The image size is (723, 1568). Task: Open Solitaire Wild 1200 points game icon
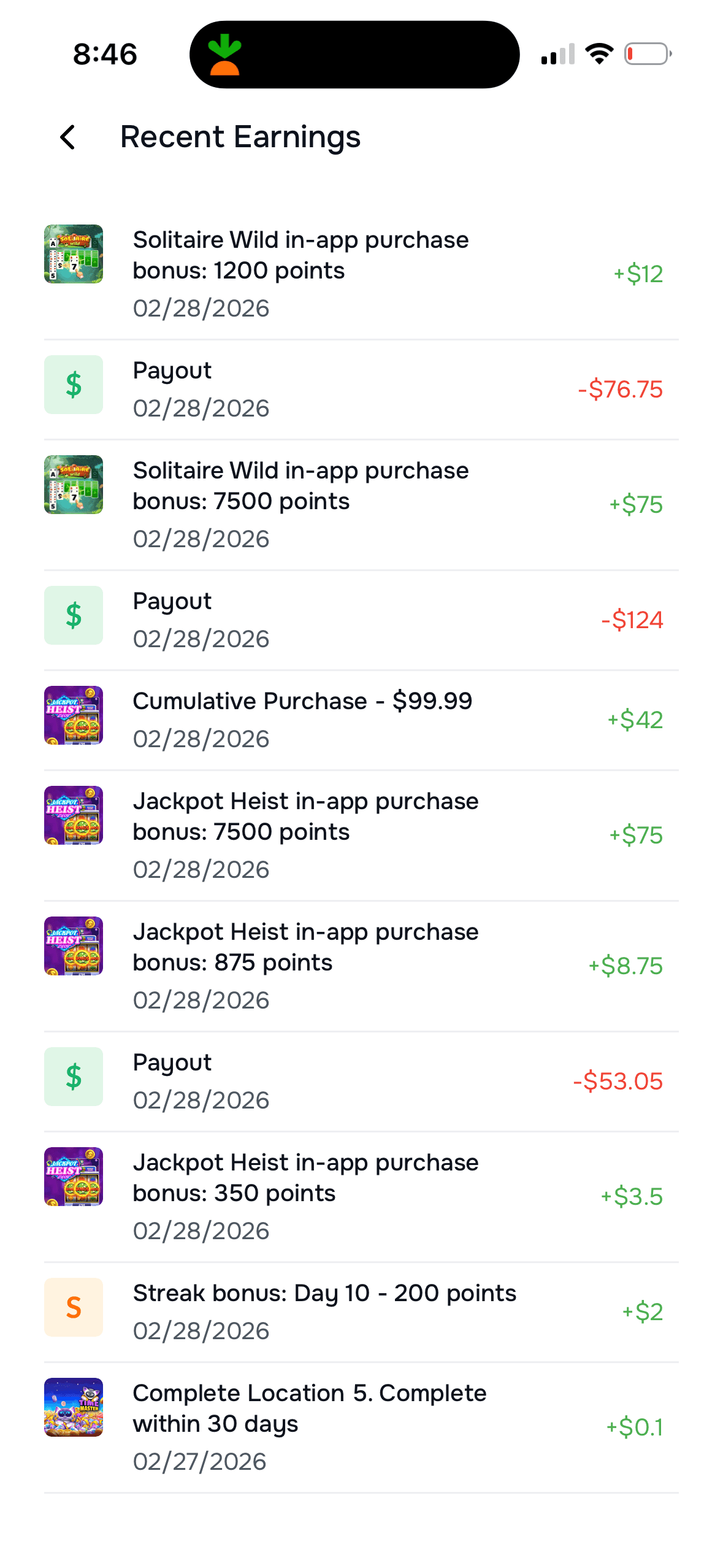[x=74, y=254]
